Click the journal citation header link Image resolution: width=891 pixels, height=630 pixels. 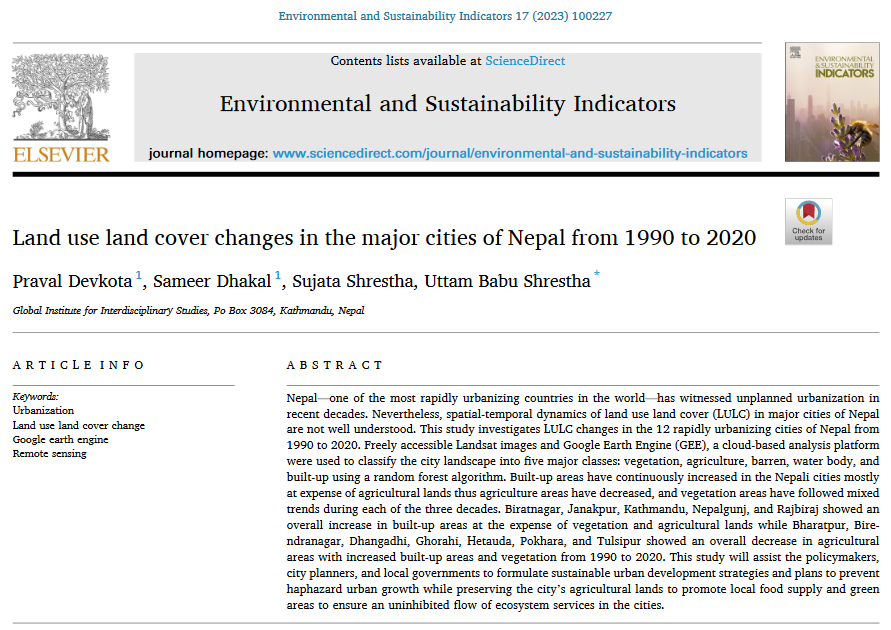coord(446,16)
